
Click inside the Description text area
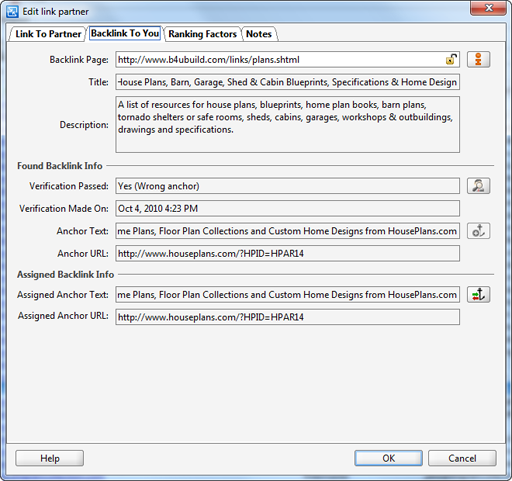[288, 125]
